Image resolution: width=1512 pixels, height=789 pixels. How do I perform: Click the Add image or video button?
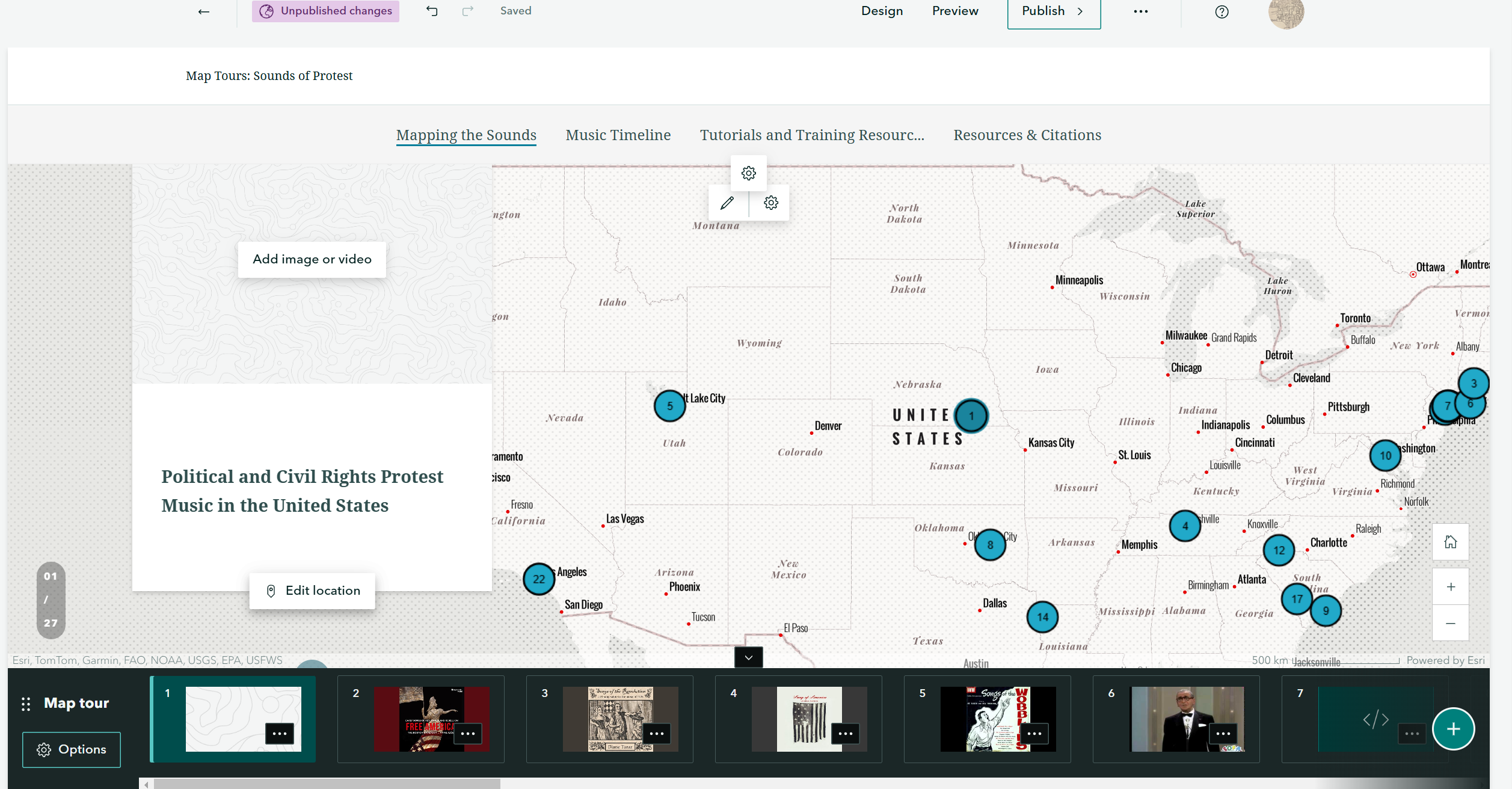312,259
